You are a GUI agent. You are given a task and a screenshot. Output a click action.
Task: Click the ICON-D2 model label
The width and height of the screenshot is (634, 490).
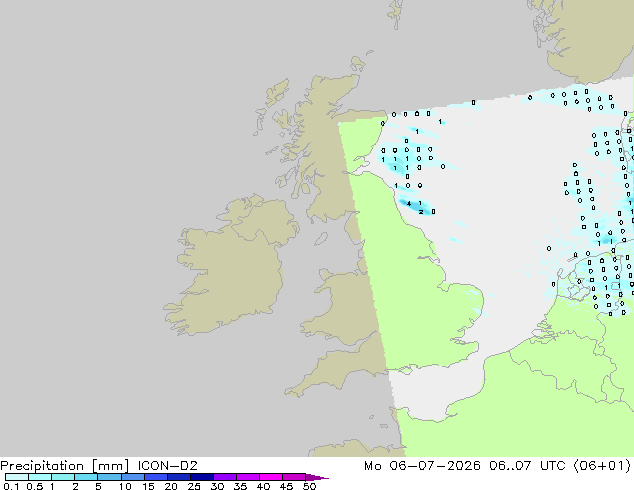point(167,466)
